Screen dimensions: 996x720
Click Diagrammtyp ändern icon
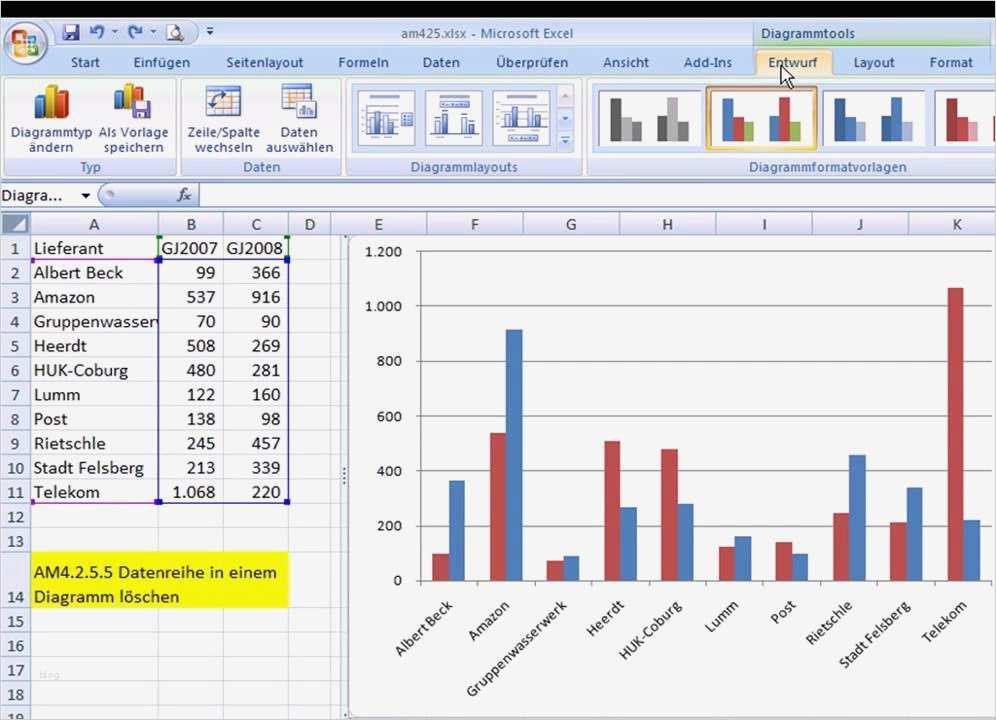[x=51, y=102]
